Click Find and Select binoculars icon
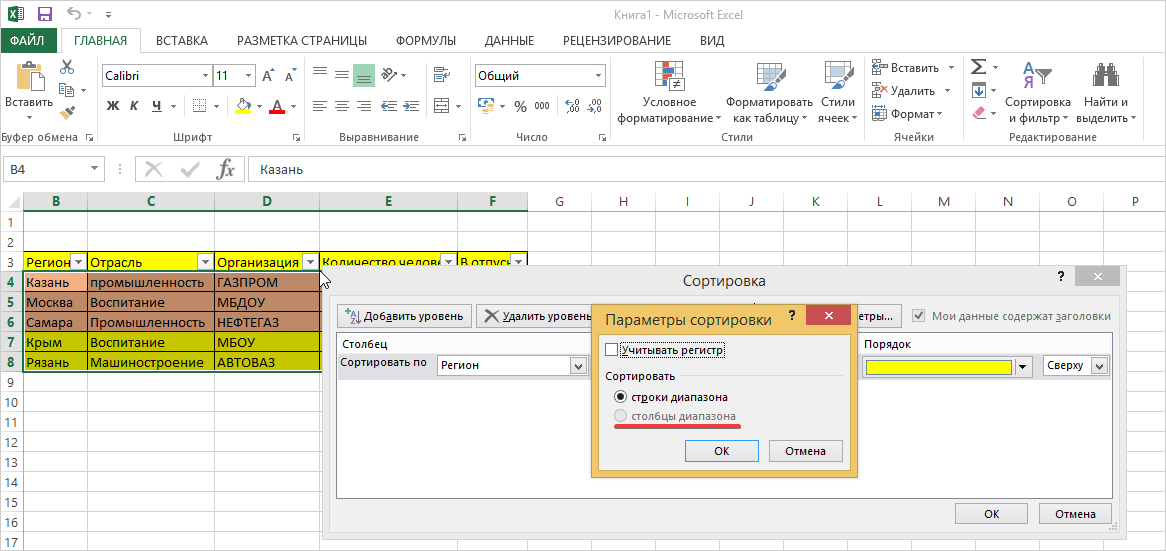This screenshot has width=1166, height=551. click(1105, 79)
